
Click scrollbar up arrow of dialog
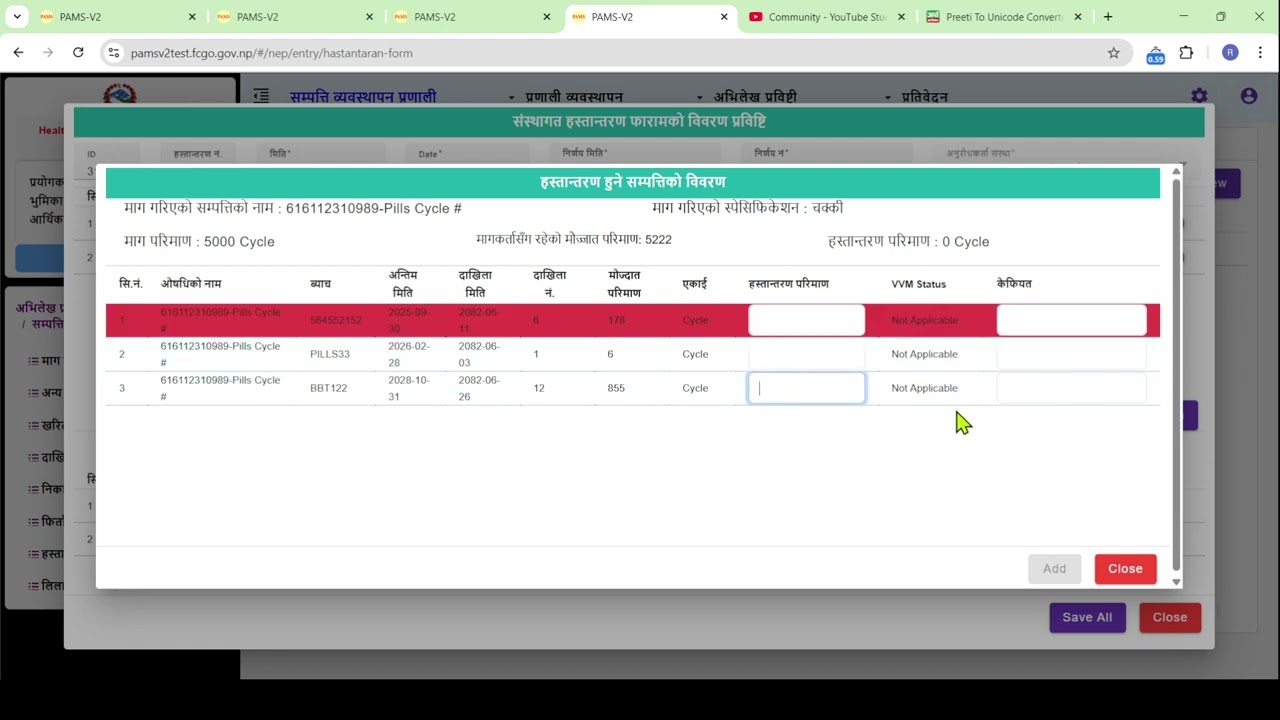pyautogui.click(x=1176, y=173)
